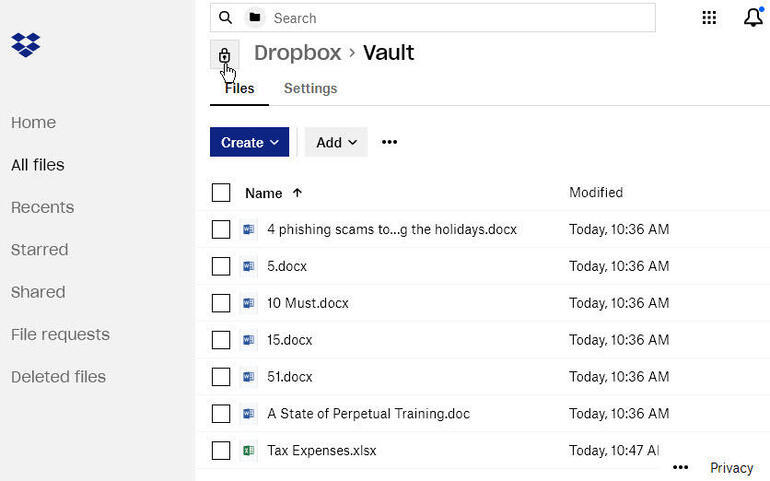Expand the Create dropdown button

(249, 142)
